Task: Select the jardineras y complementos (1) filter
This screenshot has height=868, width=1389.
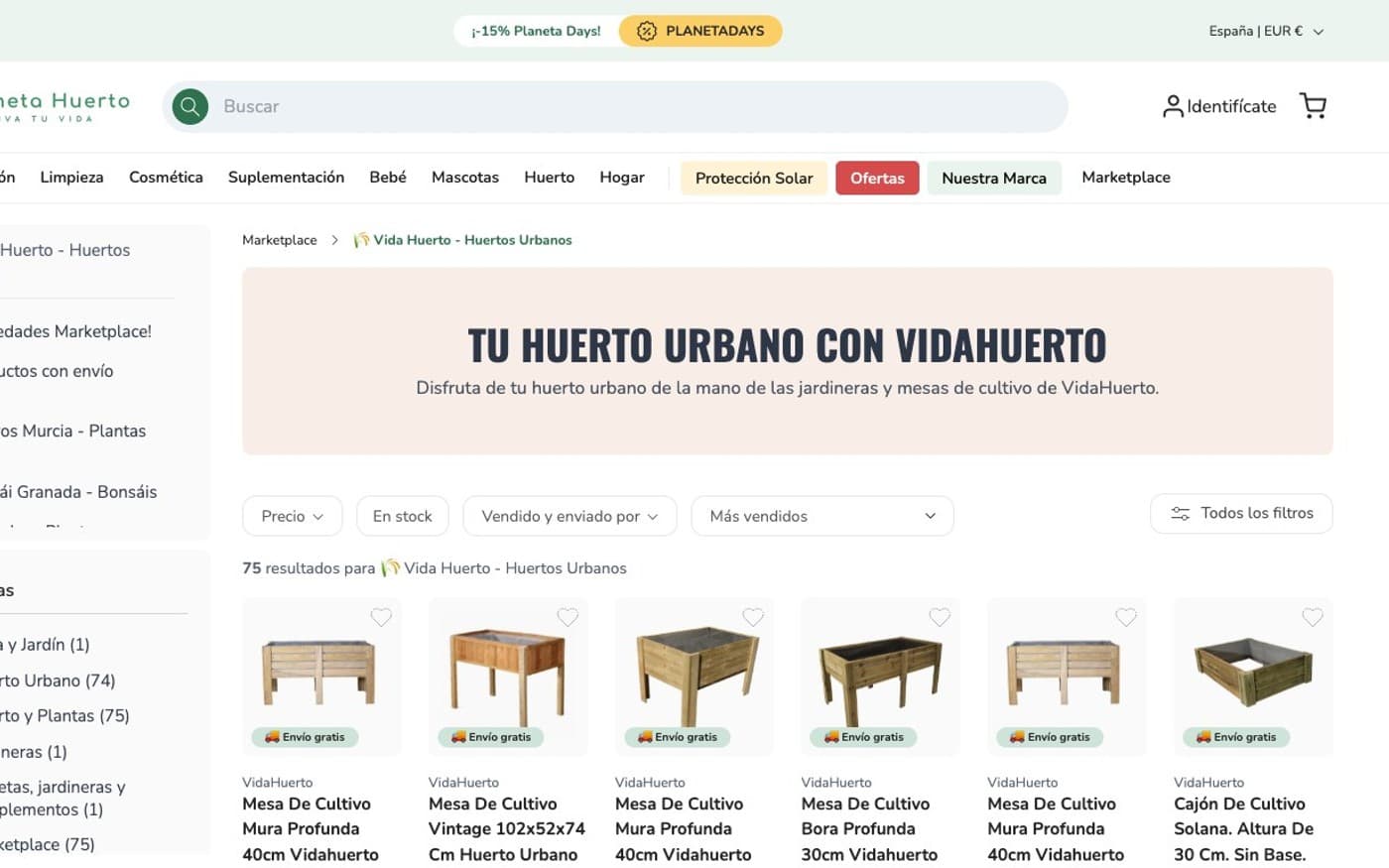Action: click(63, 799)
